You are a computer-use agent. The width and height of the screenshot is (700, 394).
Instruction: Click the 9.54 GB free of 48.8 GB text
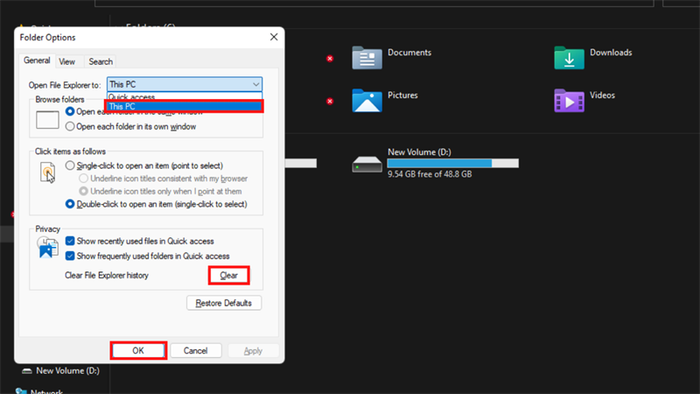429,174
